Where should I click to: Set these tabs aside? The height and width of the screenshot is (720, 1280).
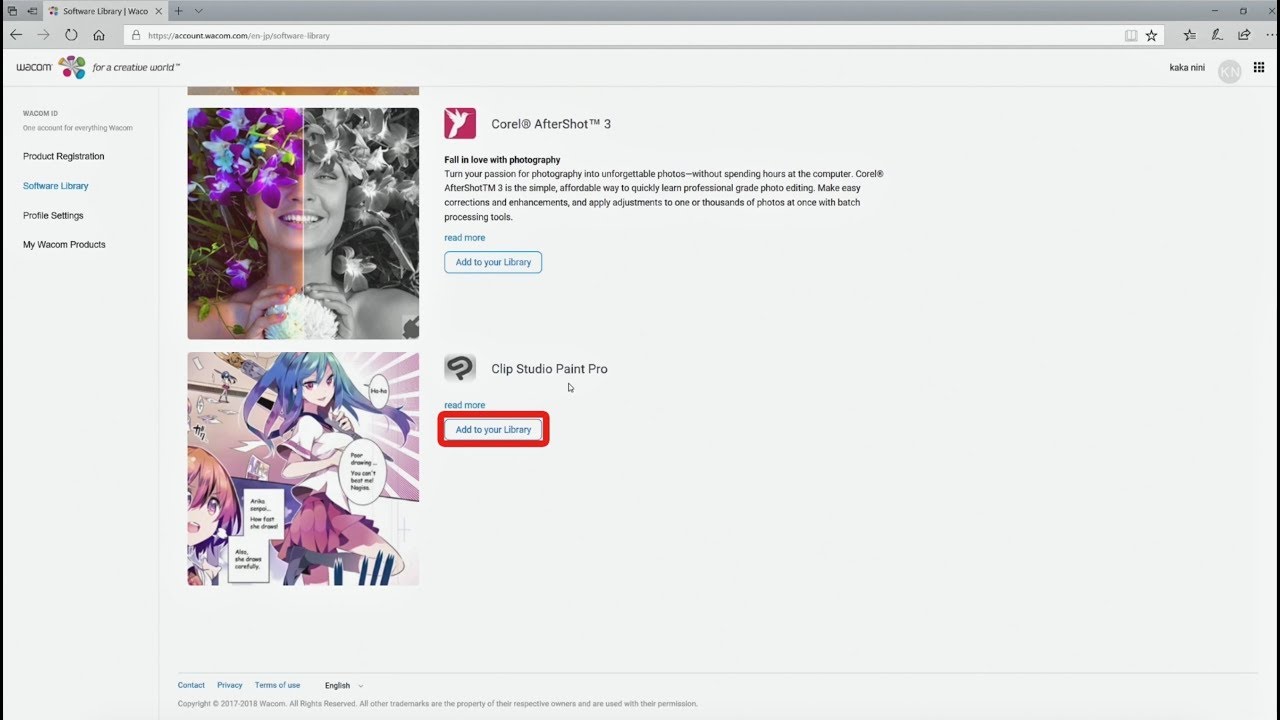(33, 10)
